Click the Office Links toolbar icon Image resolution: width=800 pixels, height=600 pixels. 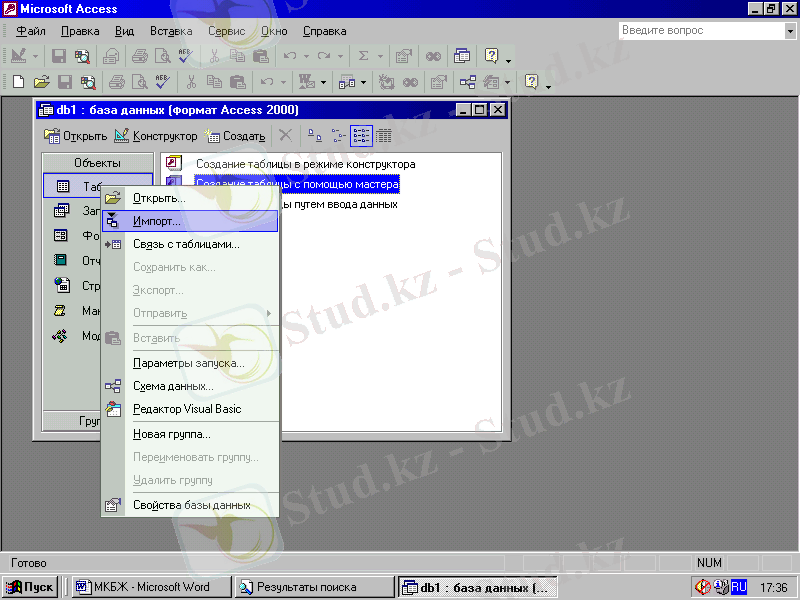[x=307, y=82]
